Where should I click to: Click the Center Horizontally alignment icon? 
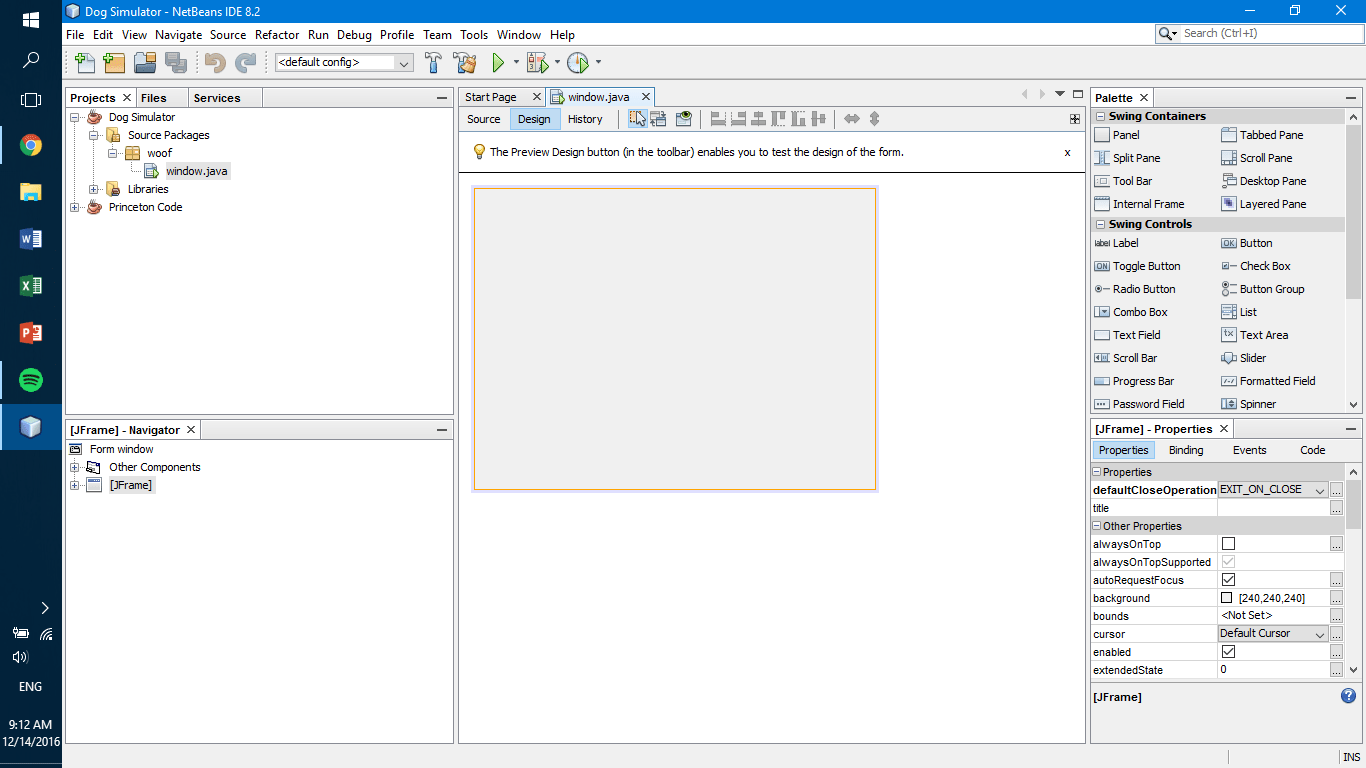759,119
